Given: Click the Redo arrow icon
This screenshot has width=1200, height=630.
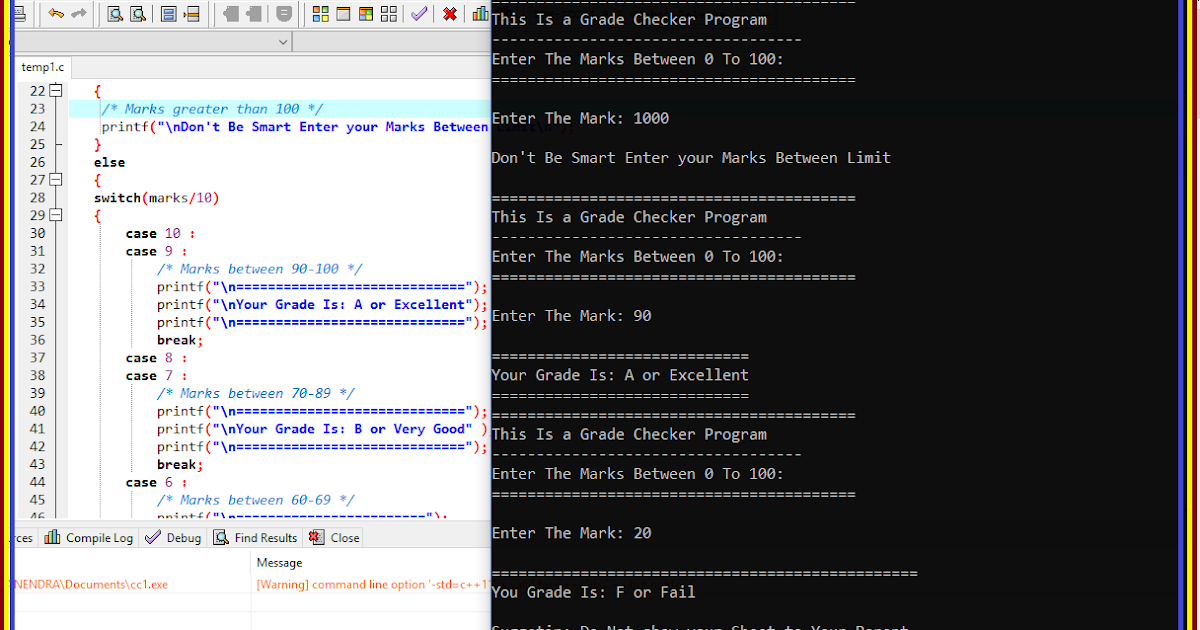Looking at the screenshot, I should (x=79, y=14).
